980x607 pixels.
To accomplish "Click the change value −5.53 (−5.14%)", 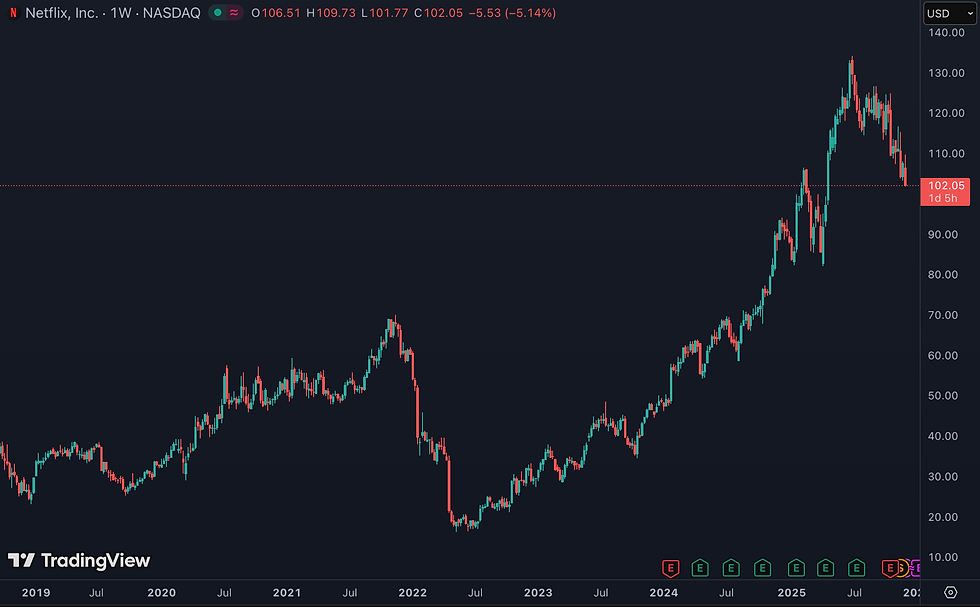I will (512, 13).
